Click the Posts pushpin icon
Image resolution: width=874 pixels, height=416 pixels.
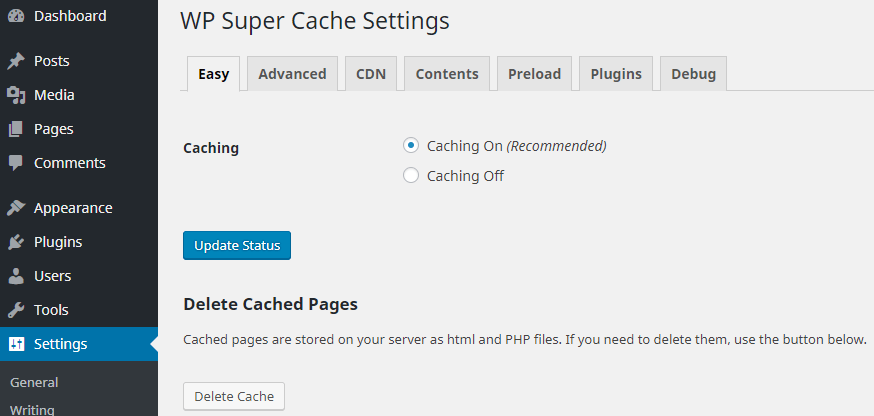tap(16, 61)
